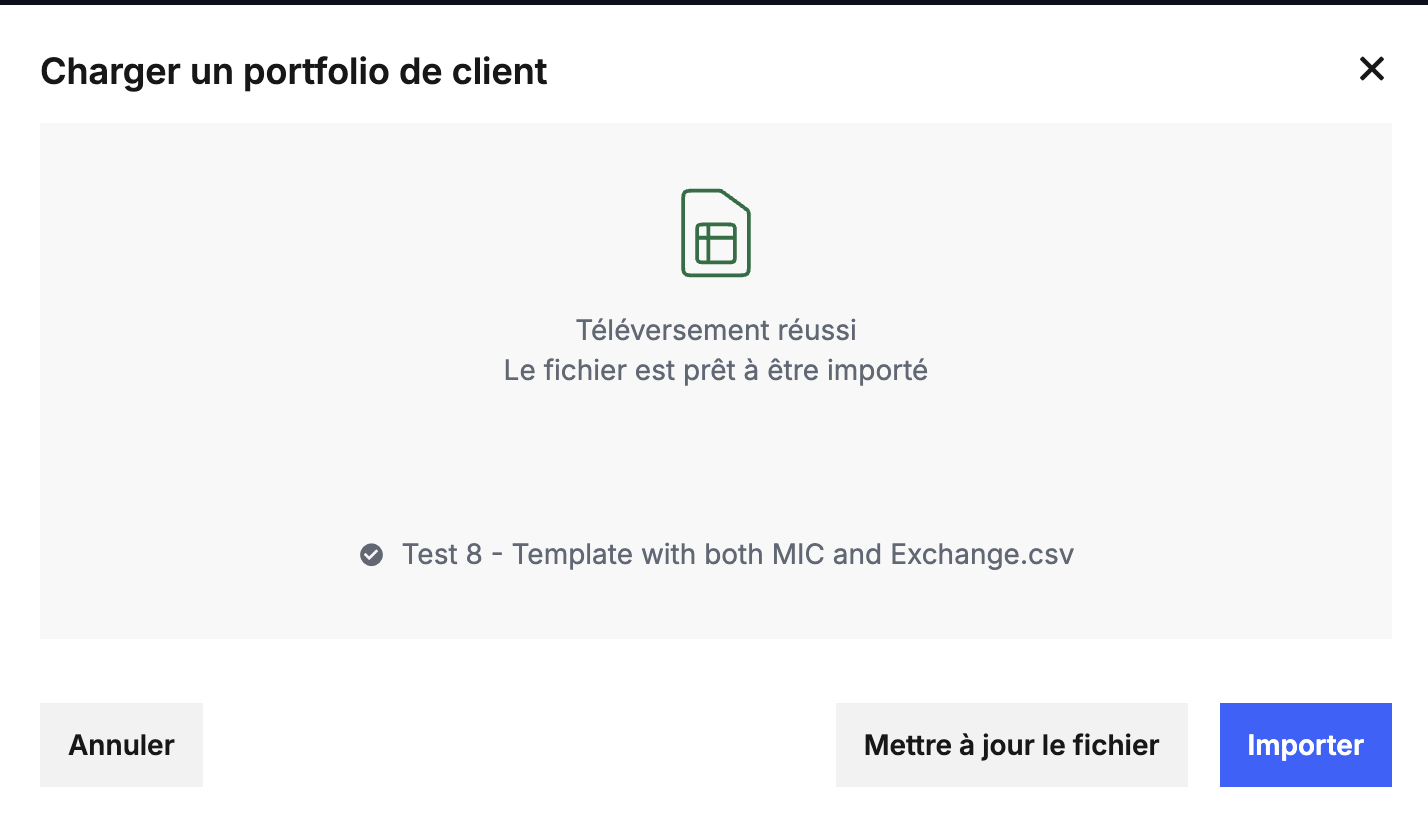This screenshot has height=820, width=1428.
Task: Import the uploaded CSV with the blue button
Action: tap(1305, 745)
